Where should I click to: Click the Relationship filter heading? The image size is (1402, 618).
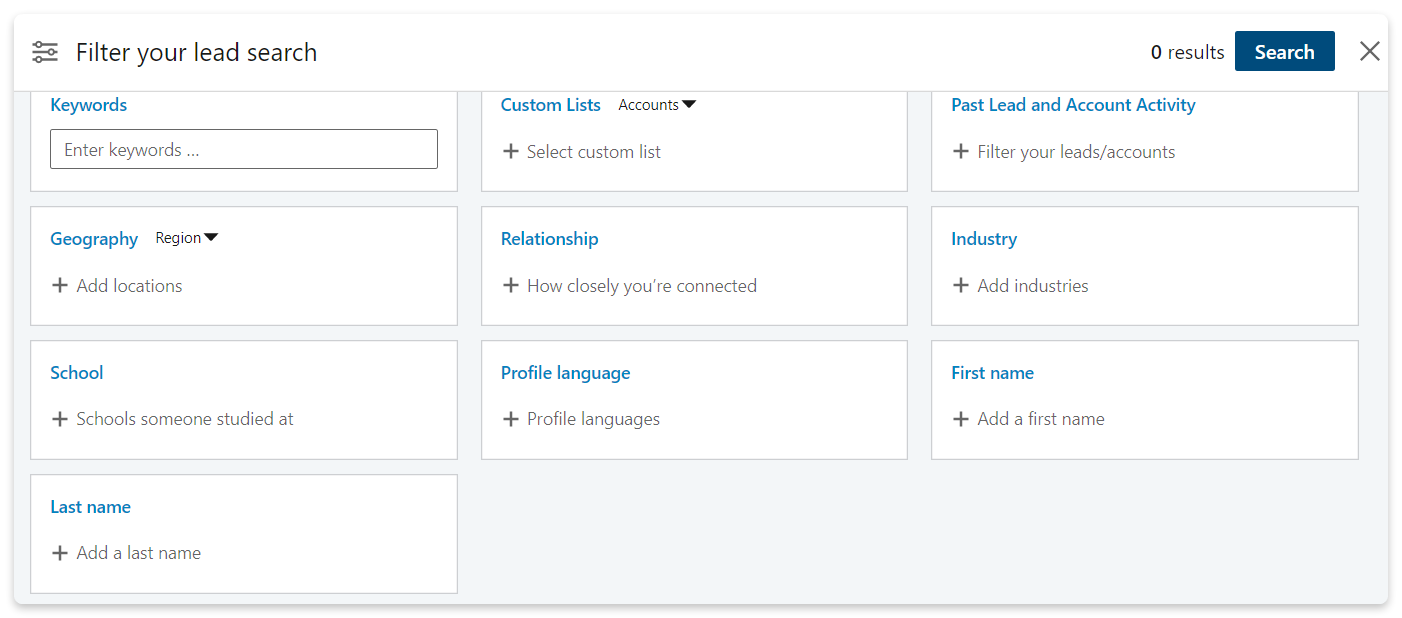click(549, 239)
